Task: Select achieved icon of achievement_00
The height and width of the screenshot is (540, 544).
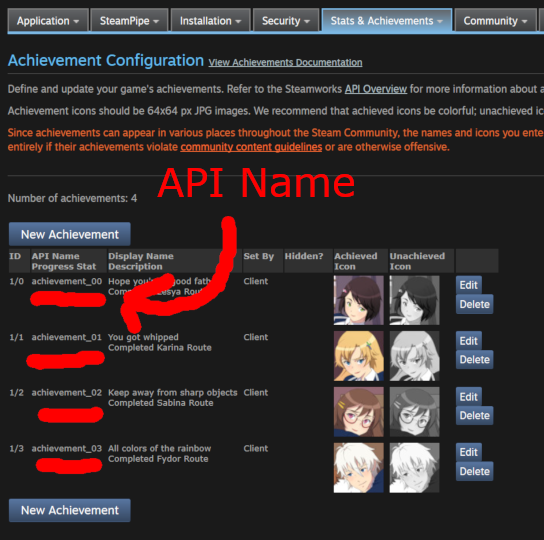Action: coord(359,301)
